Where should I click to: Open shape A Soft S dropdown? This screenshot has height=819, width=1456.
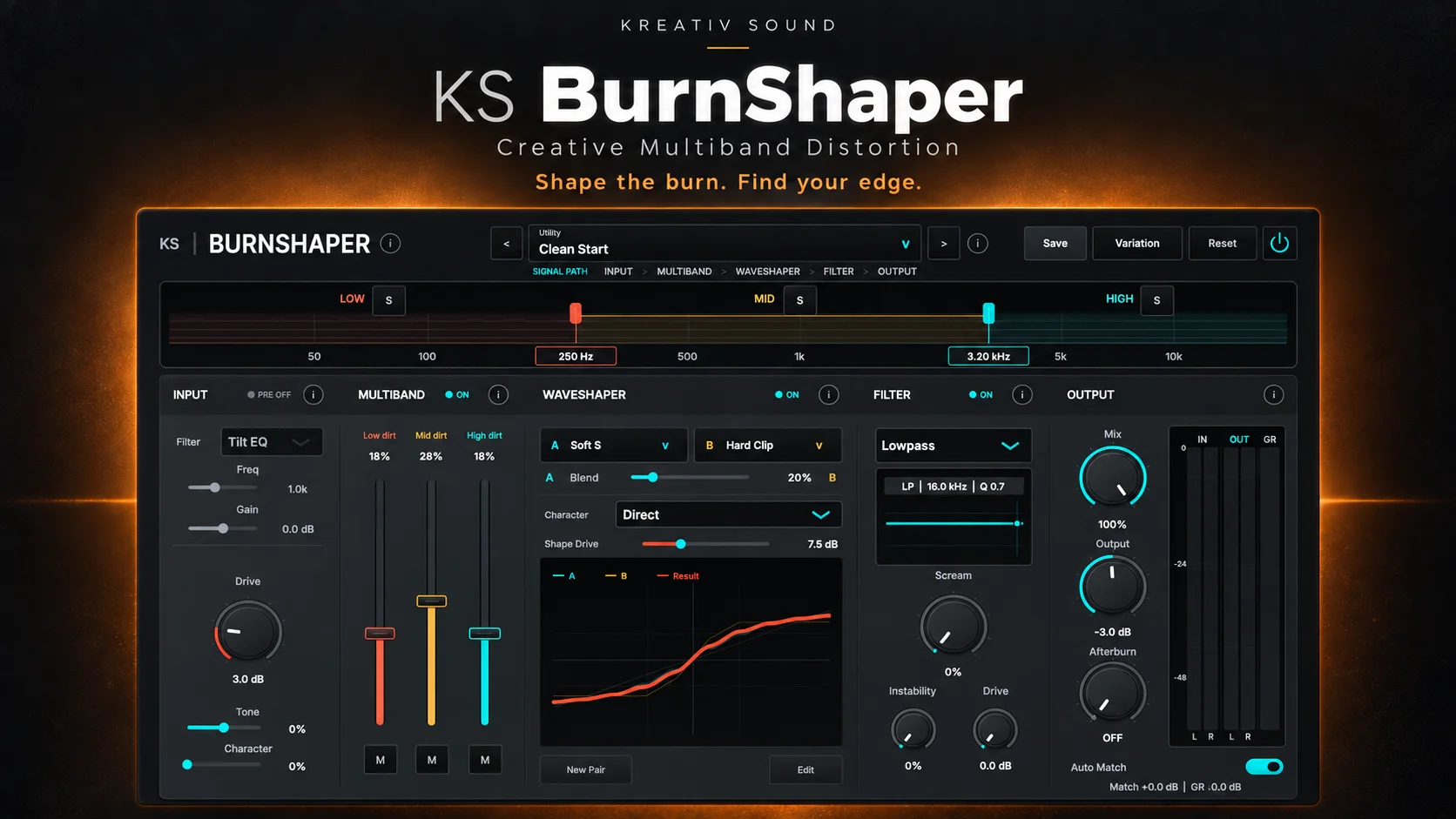coord(614,445)
